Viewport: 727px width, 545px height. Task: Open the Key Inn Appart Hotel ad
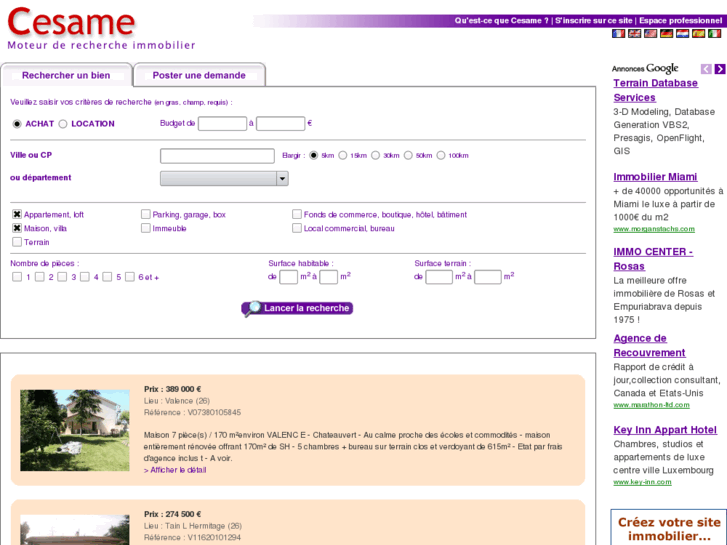[665, 430]
